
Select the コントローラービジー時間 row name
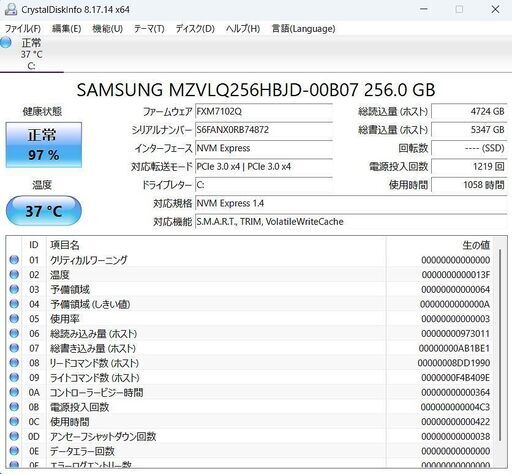click(96, 392)
